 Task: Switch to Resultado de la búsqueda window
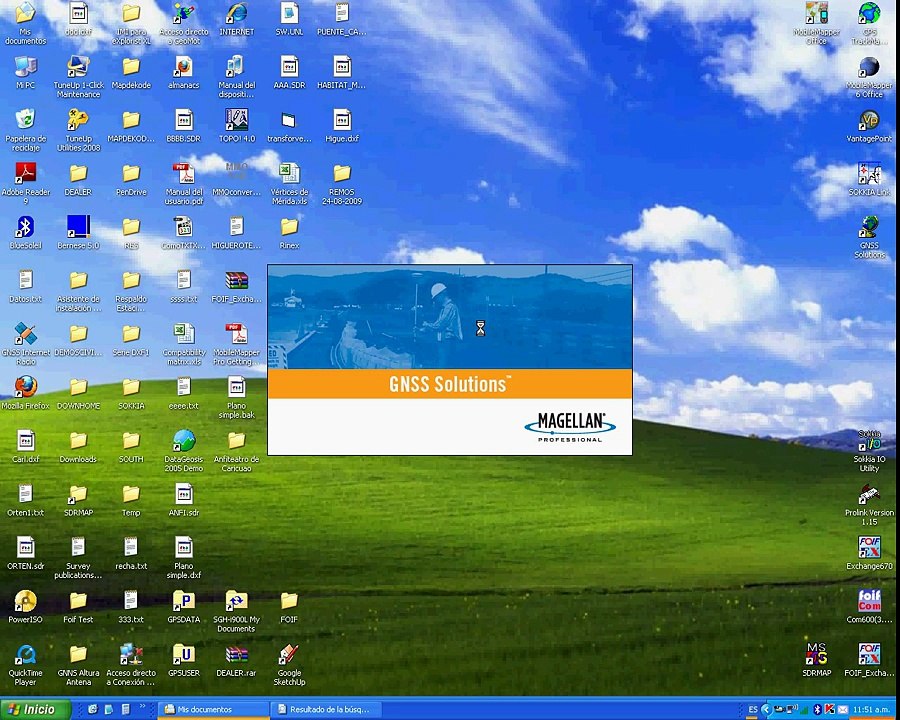tap(328, 710)
